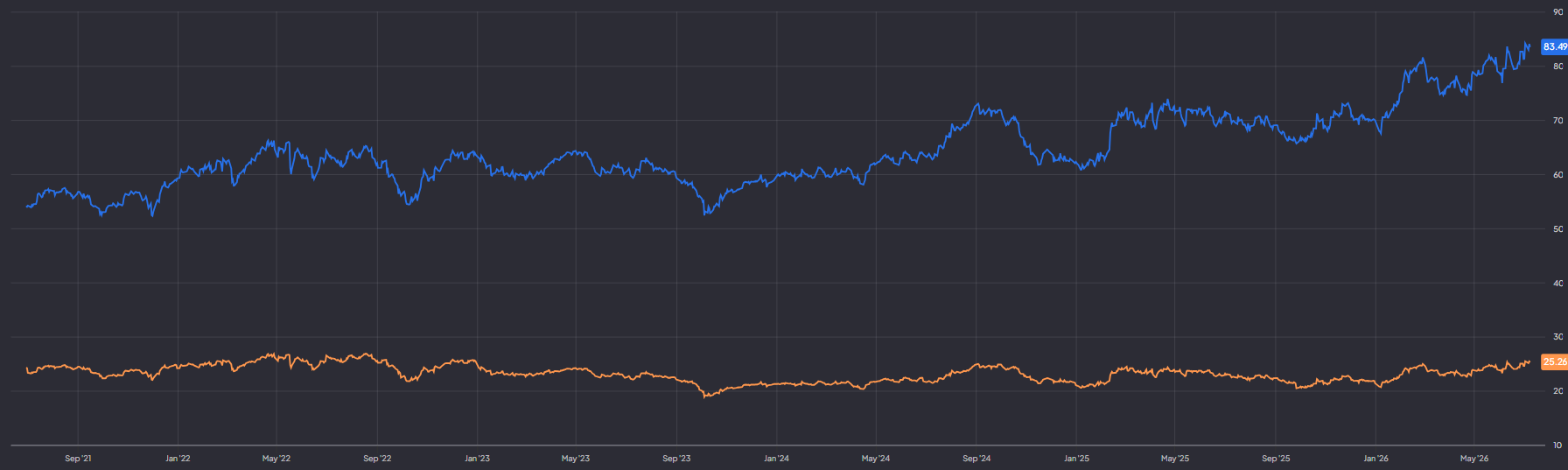Viewport: 1568px width, 470px height.
Task: Click the blue 83.49 price label
Action: (x=1555, y=47)
